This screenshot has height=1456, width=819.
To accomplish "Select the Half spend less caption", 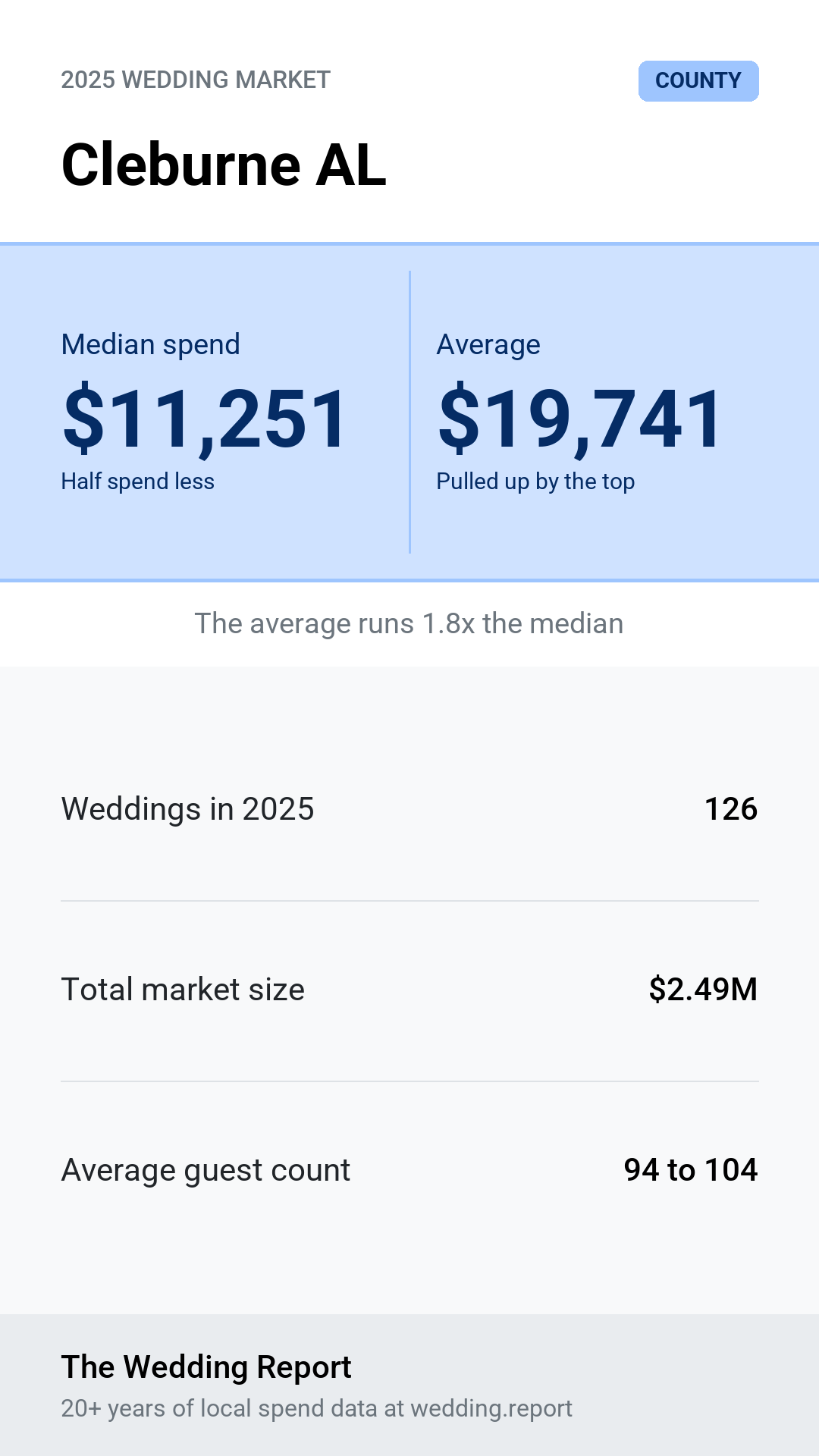I will pyautogui.click(x=138, y=482).
